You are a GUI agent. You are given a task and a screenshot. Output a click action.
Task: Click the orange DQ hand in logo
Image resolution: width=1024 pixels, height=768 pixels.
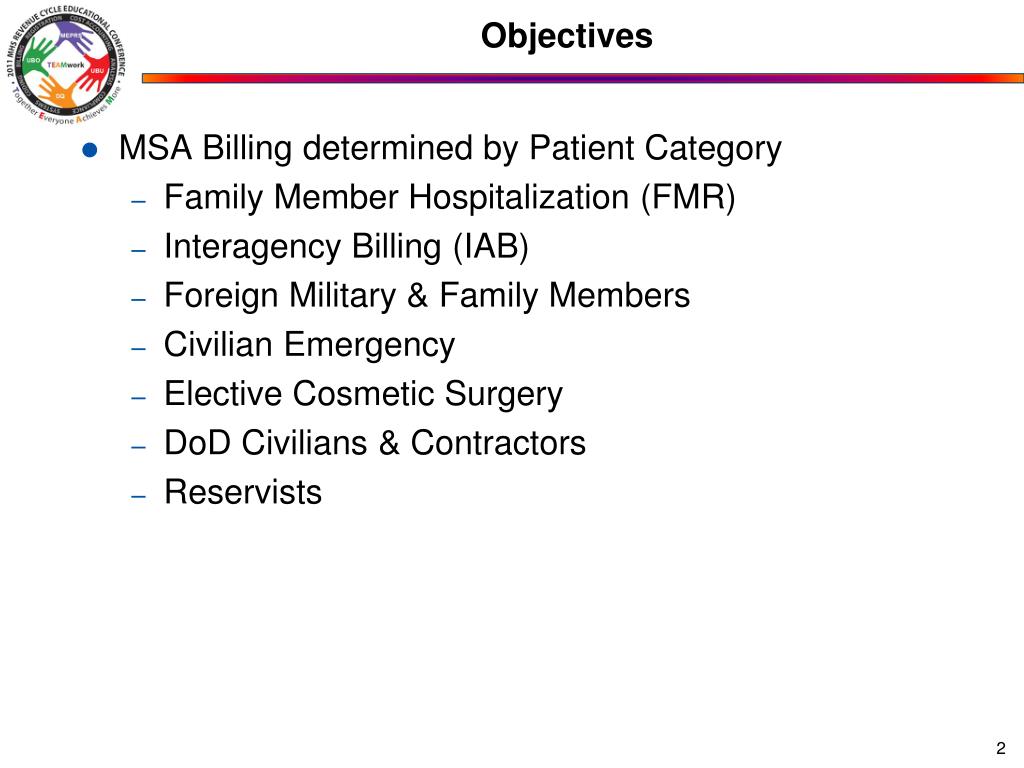(57, 92)
